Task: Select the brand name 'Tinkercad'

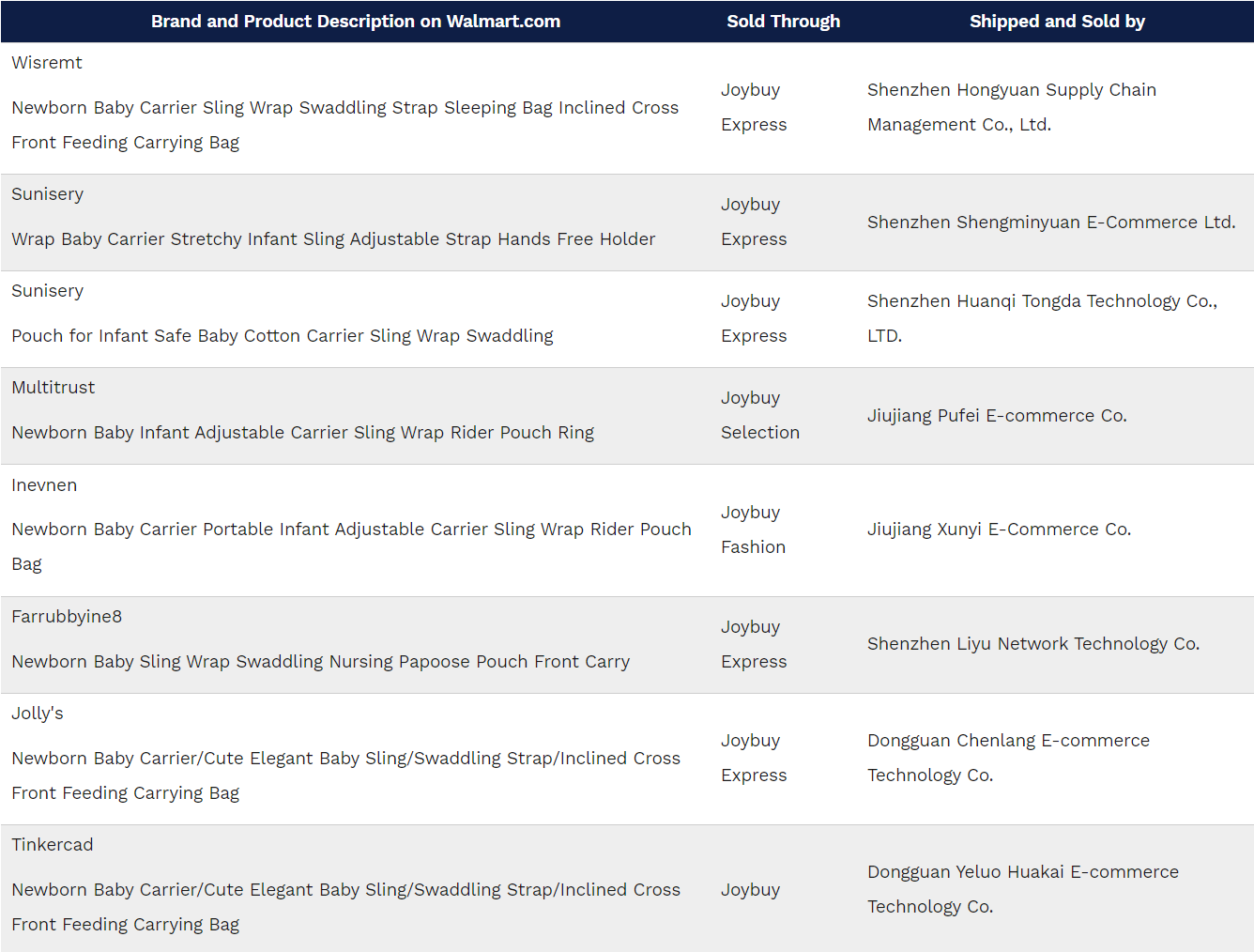Action: 52,845
